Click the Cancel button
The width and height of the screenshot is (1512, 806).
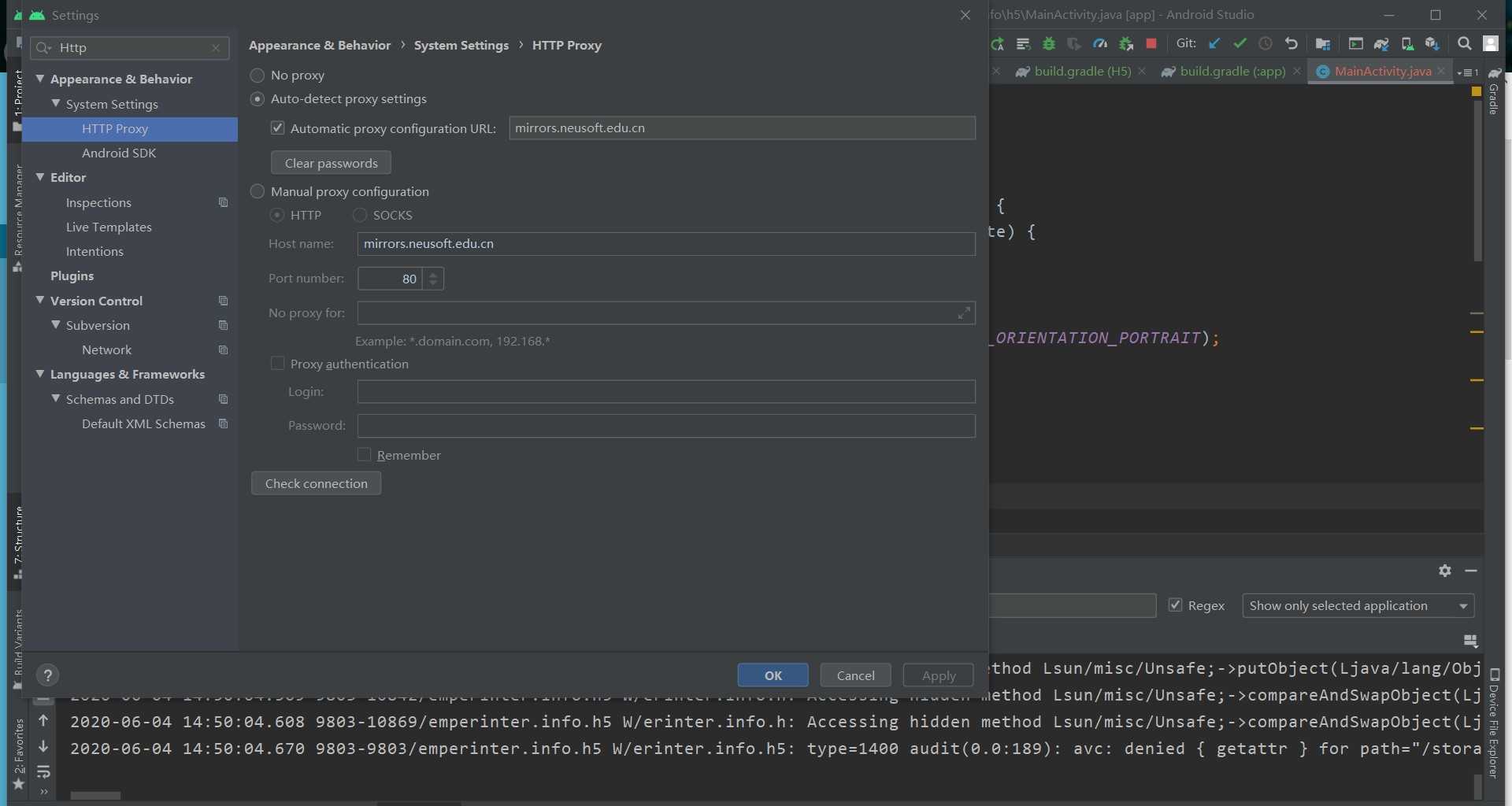pyautogui.click(x=855, y=675)
